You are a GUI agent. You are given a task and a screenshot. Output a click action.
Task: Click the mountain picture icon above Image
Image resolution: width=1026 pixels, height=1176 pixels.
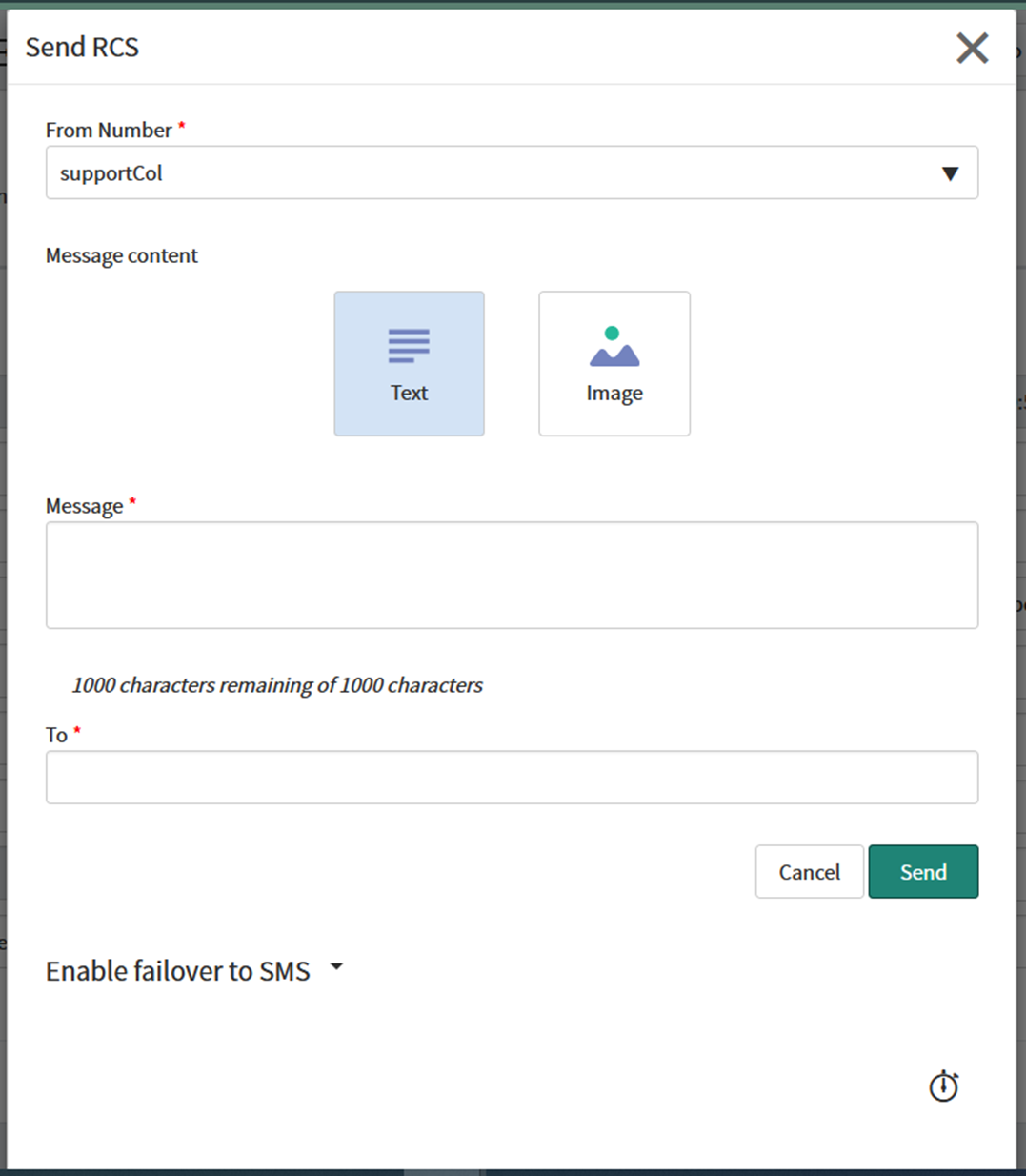[614, 347]
